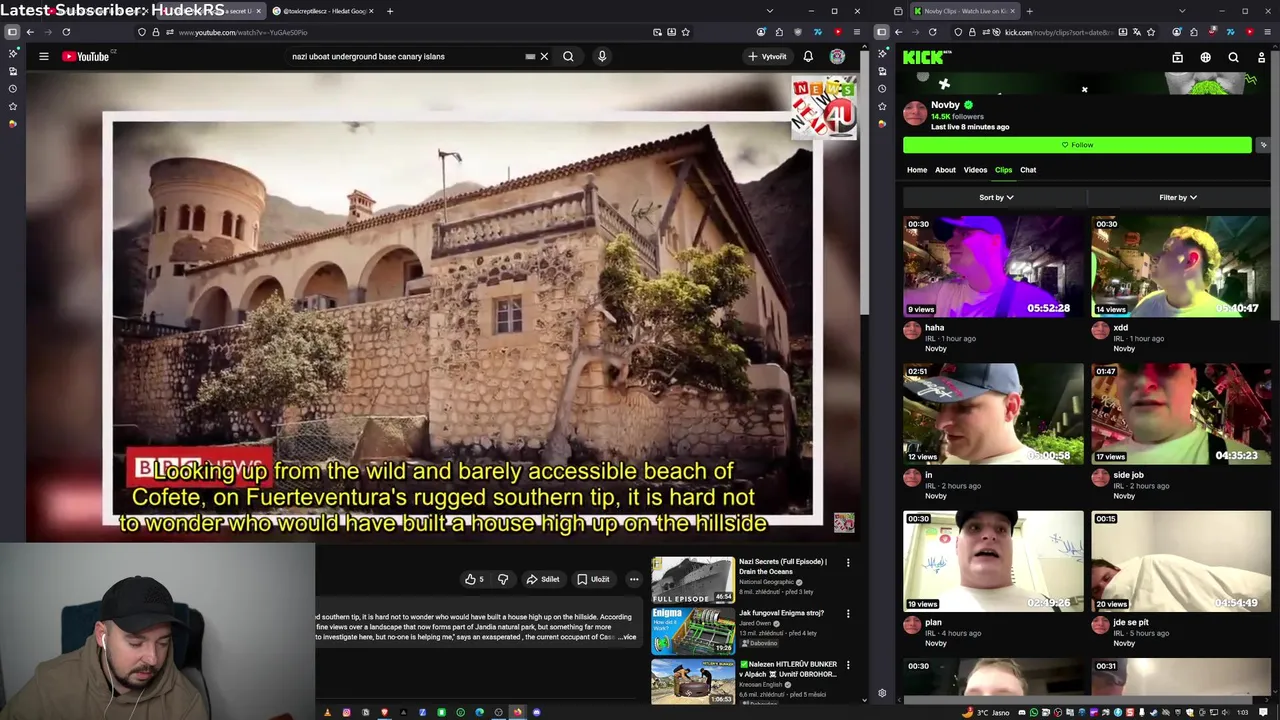Screen dimensions: 1280x720
Task: Select the Clips tab on Kick
Action: tap(1003, 170)
